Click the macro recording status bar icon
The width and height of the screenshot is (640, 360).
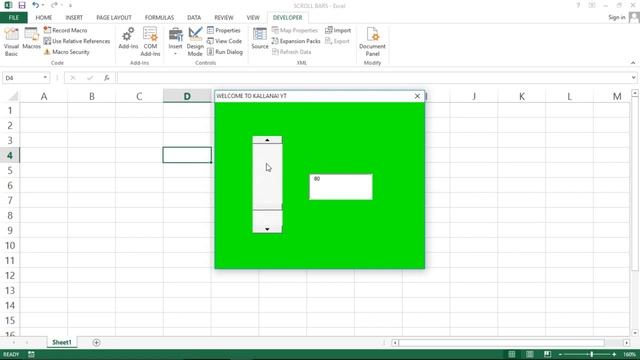pos(31,354)
